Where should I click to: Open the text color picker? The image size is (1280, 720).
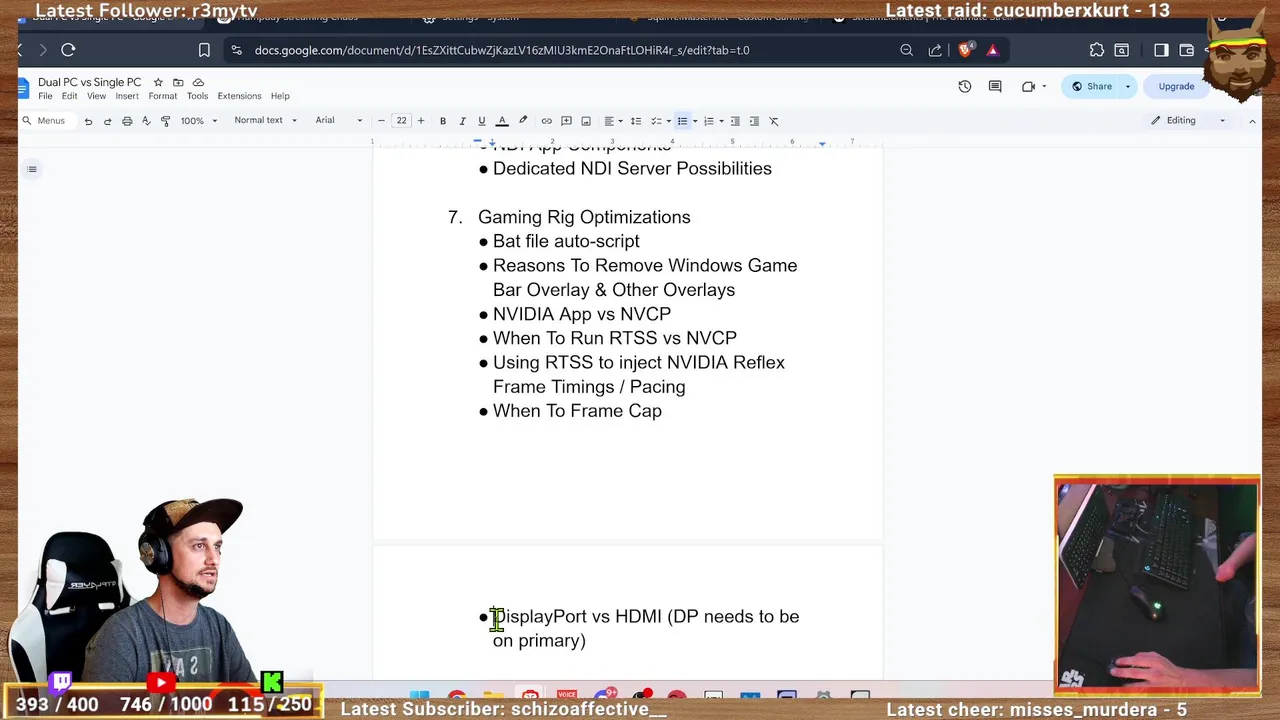[x=502, y=121]
